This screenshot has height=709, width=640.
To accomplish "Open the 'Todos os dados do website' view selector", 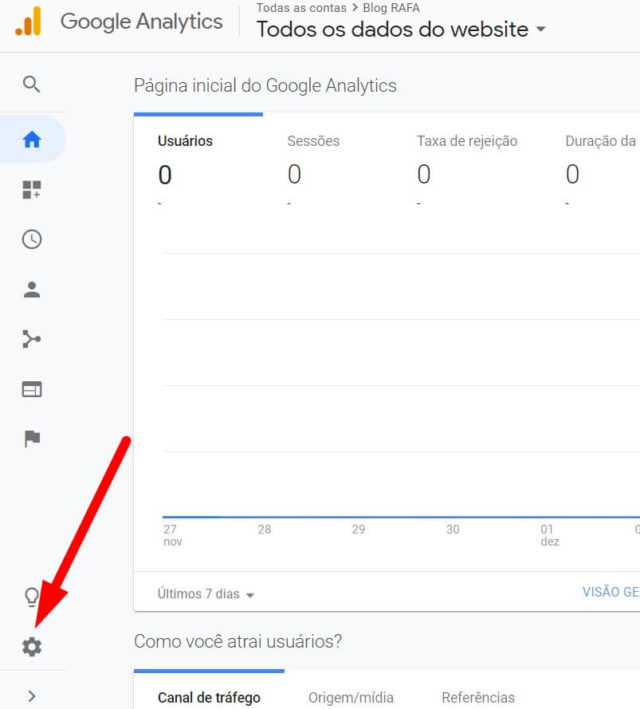I will [x=401, y=29].
